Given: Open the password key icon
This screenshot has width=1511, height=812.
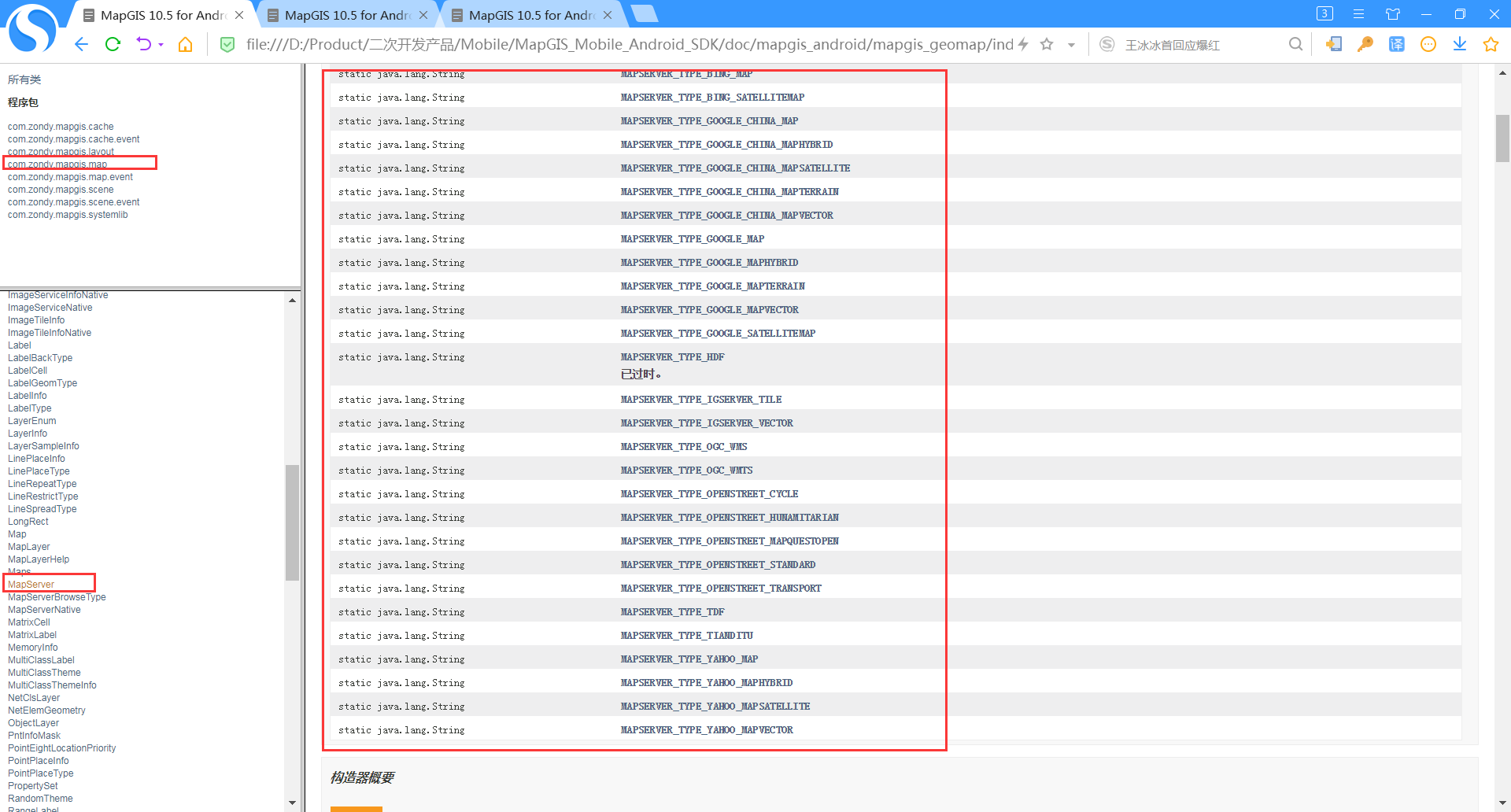Looking at the screenshot, I should click(x=1365, y=45).
